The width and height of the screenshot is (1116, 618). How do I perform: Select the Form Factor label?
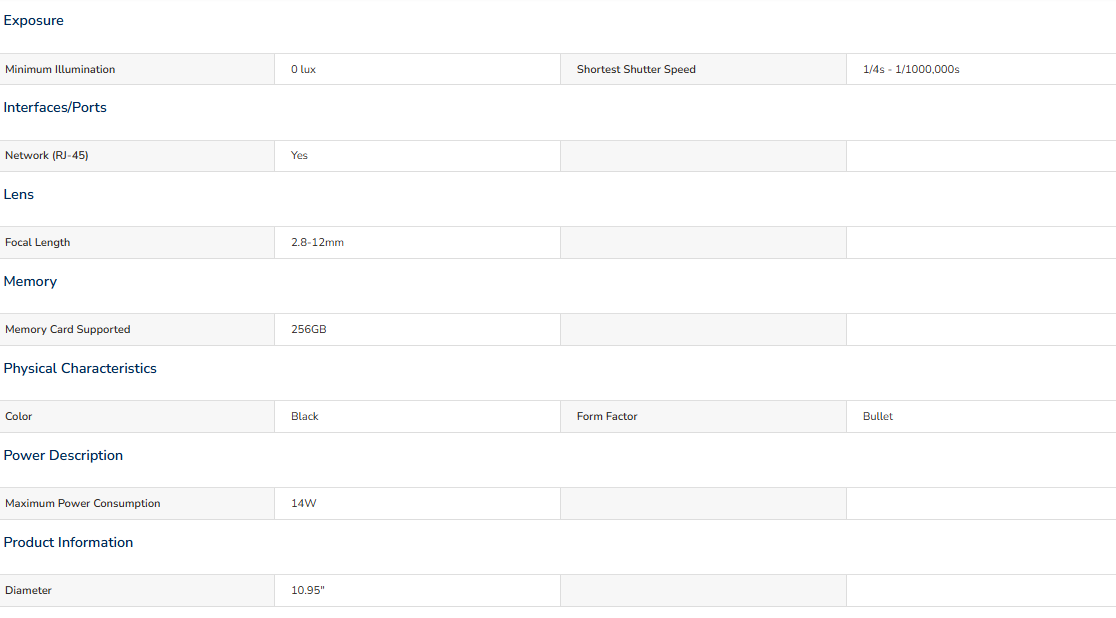click(x=607, y=417)
